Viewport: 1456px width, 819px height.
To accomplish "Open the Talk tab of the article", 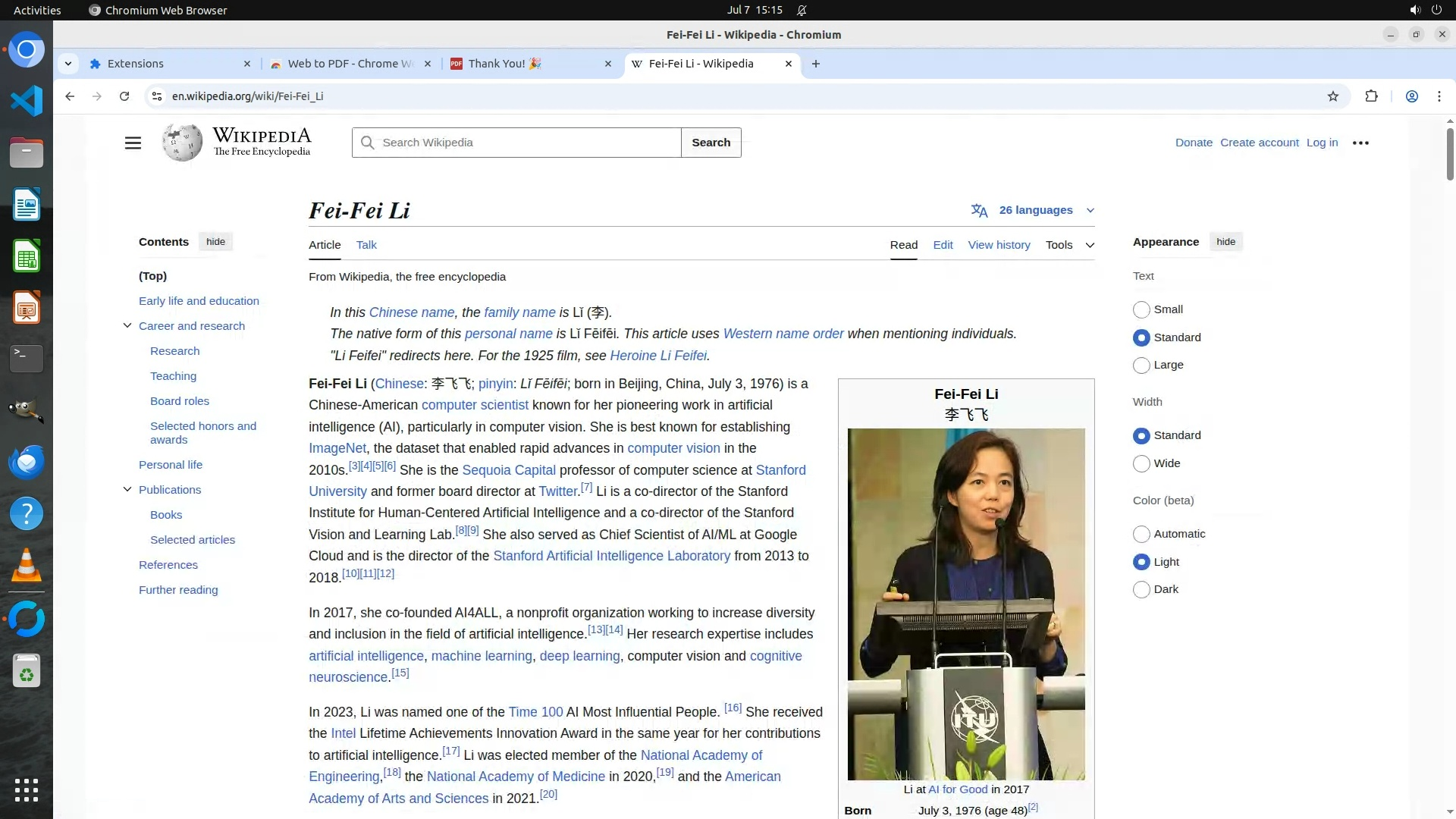I will coord(366,245).
